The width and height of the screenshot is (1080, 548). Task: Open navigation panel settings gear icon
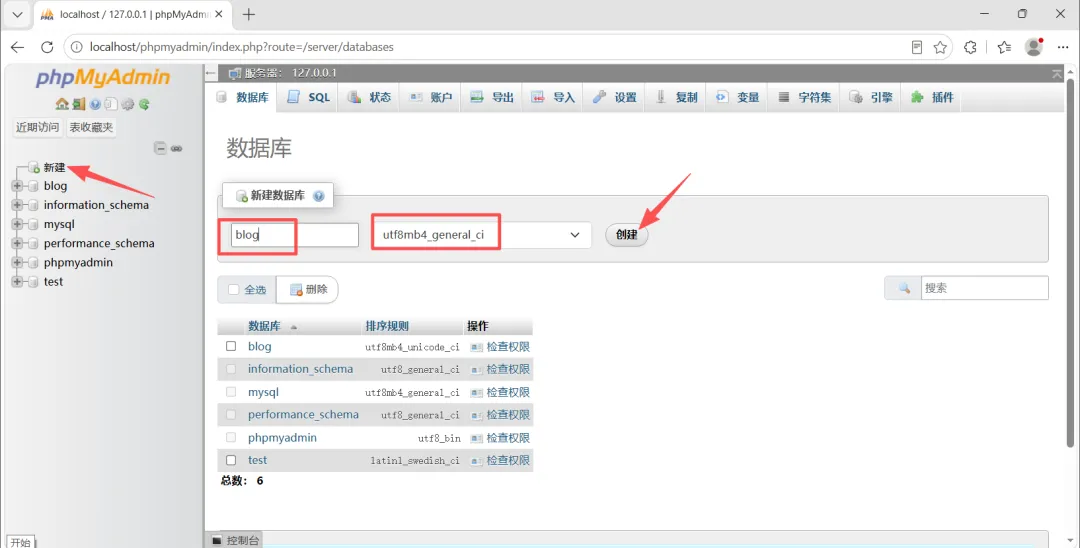point(127,105)
